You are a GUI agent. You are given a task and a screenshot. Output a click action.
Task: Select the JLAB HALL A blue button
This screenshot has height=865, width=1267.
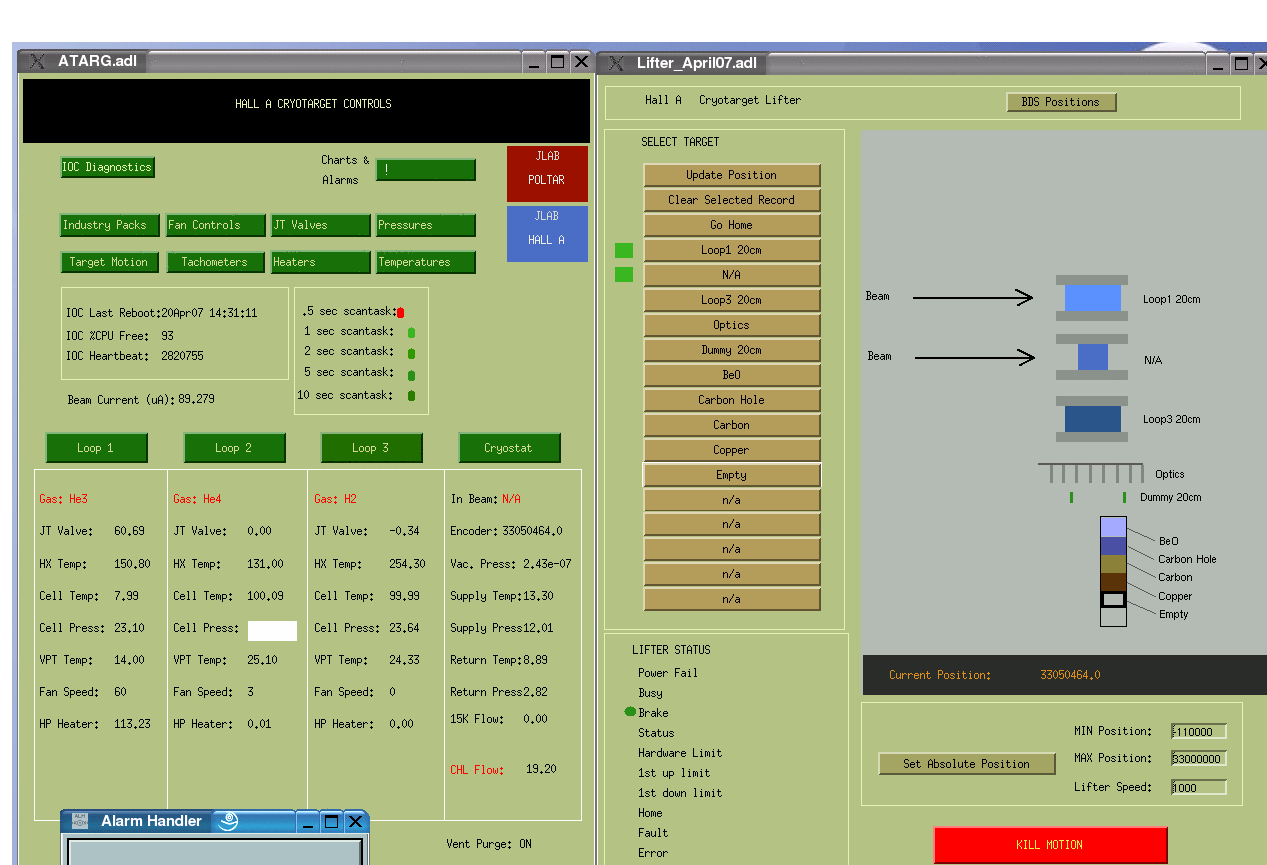[547, 233]
